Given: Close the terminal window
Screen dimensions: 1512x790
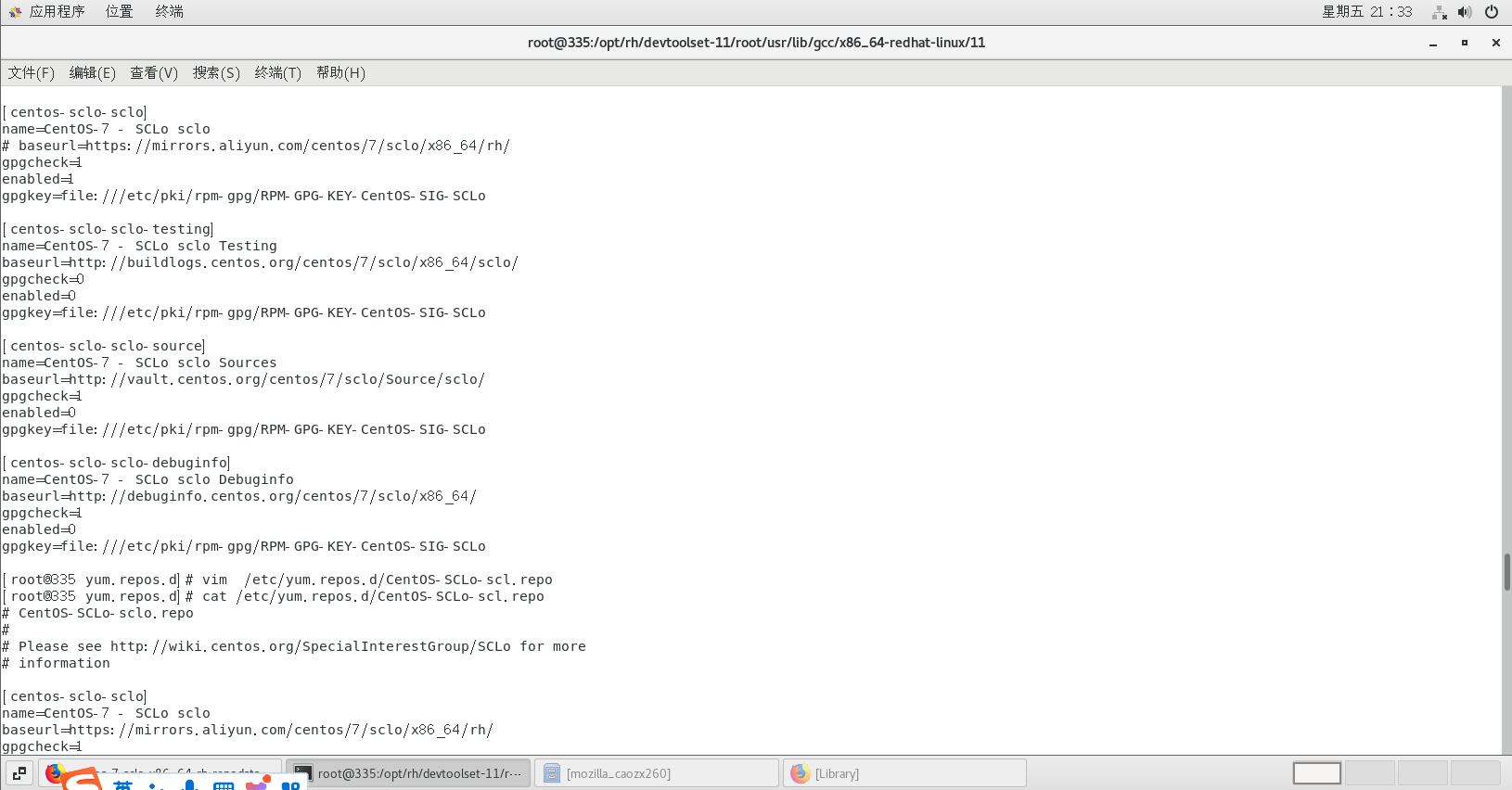Looking at the screenshot, I should pos(1496,44).
